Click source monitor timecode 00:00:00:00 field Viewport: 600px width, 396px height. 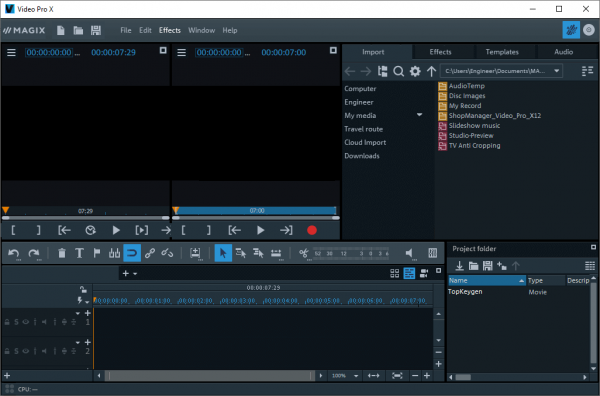(x=49, y=52)
